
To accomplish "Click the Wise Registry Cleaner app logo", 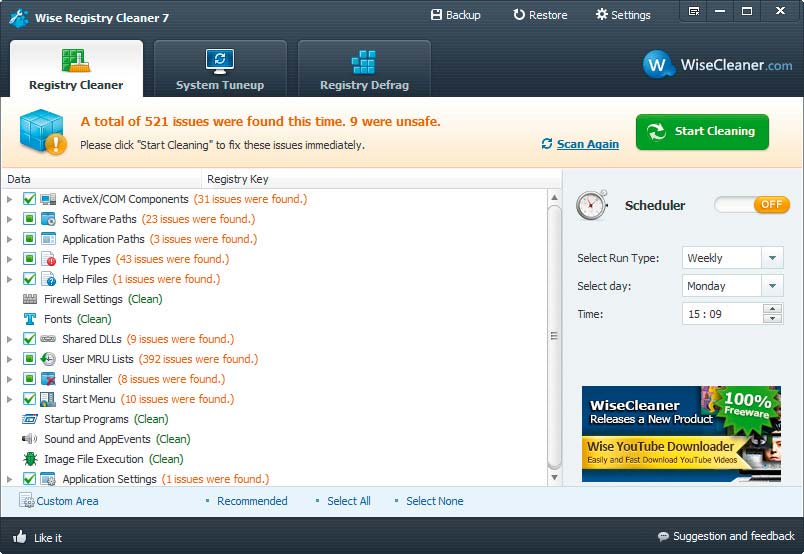I will (18, 17).
